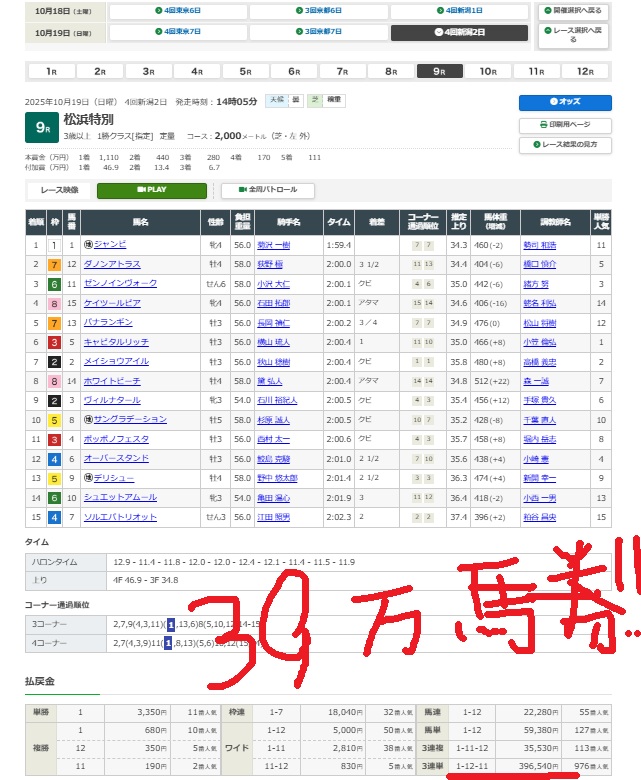Open the 印刷用ページ print page

click(565, 125)
